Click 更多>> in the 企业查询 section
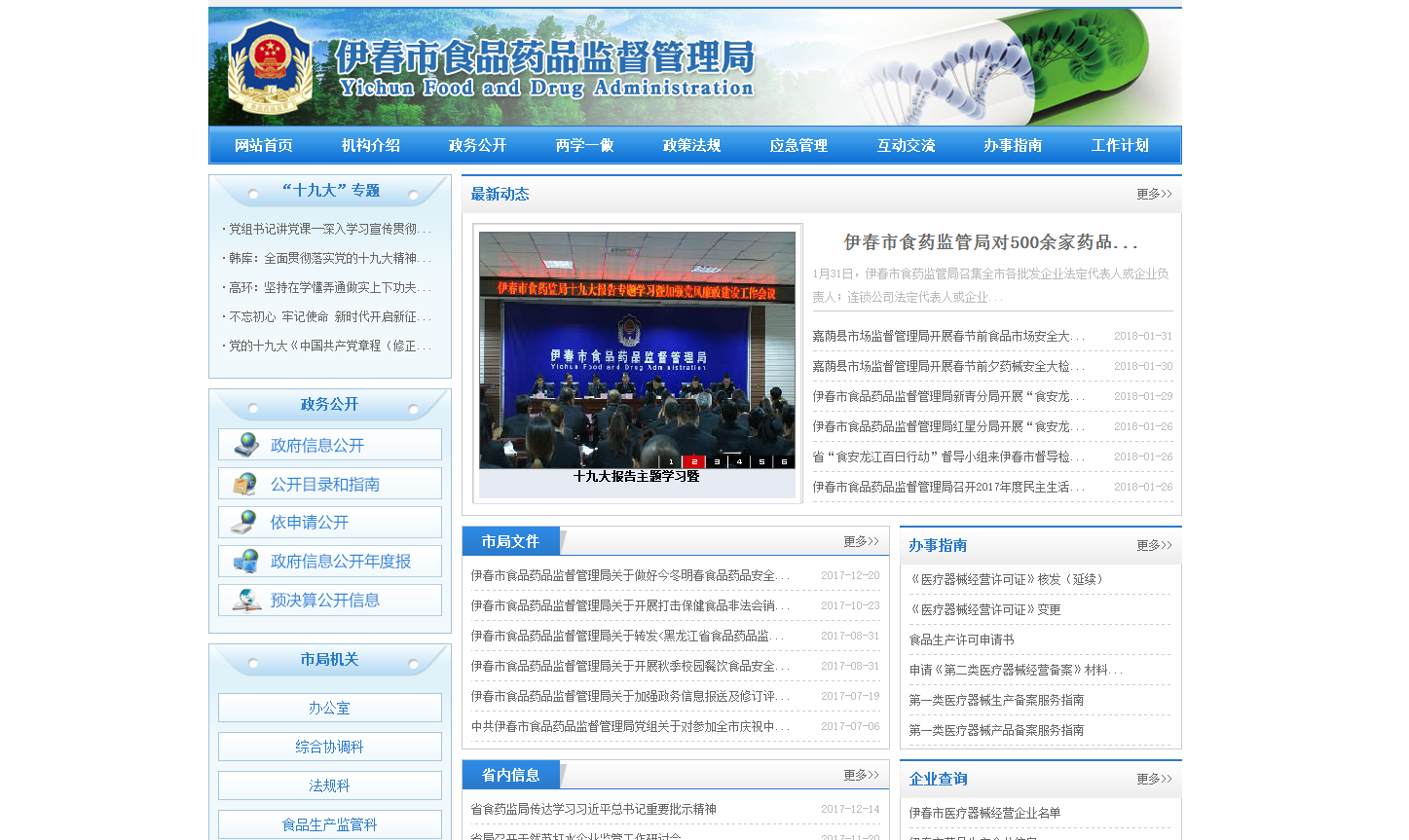 1154,779
